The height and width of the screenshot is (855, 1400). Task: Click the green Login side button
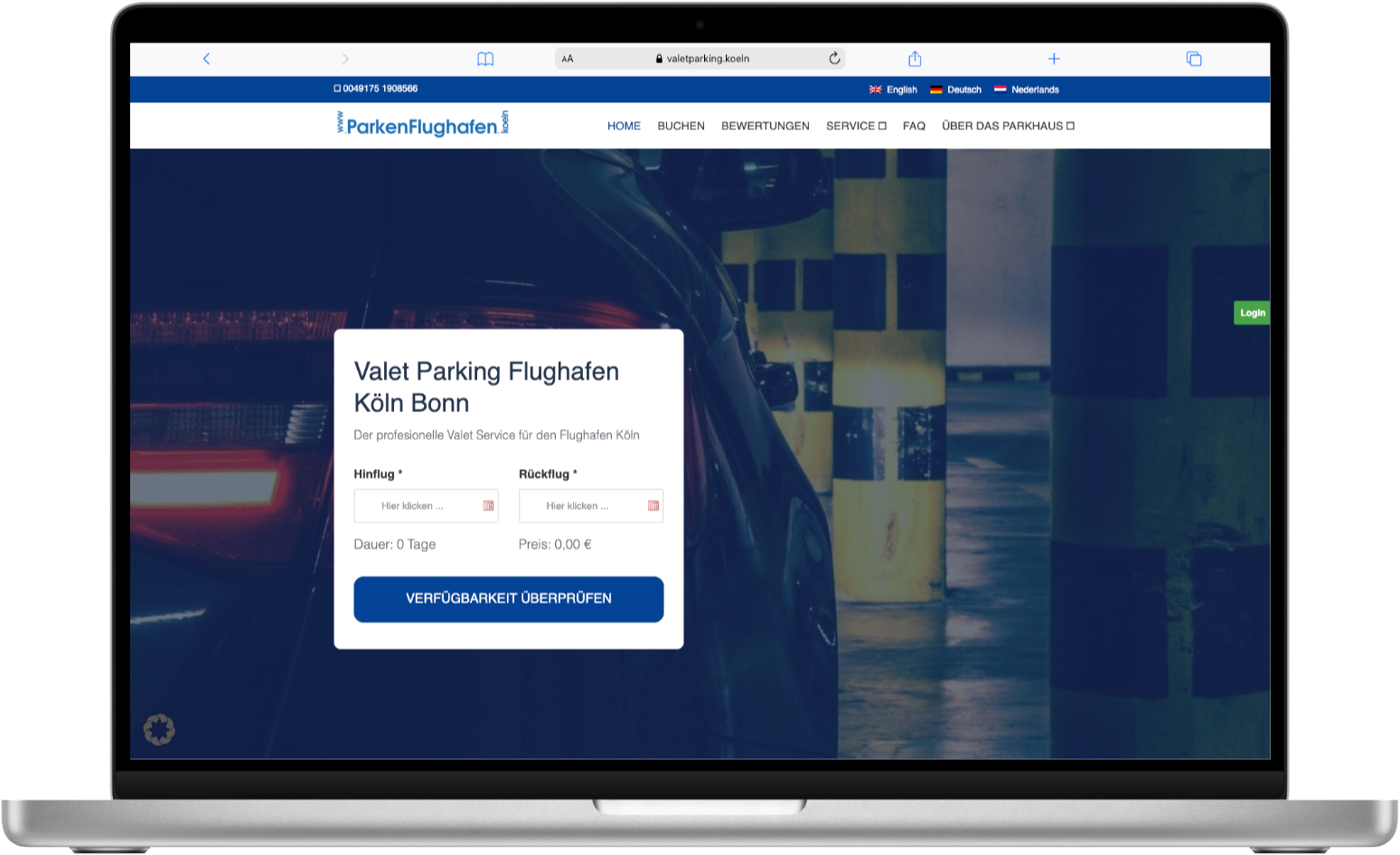[x=1252, y=313]
